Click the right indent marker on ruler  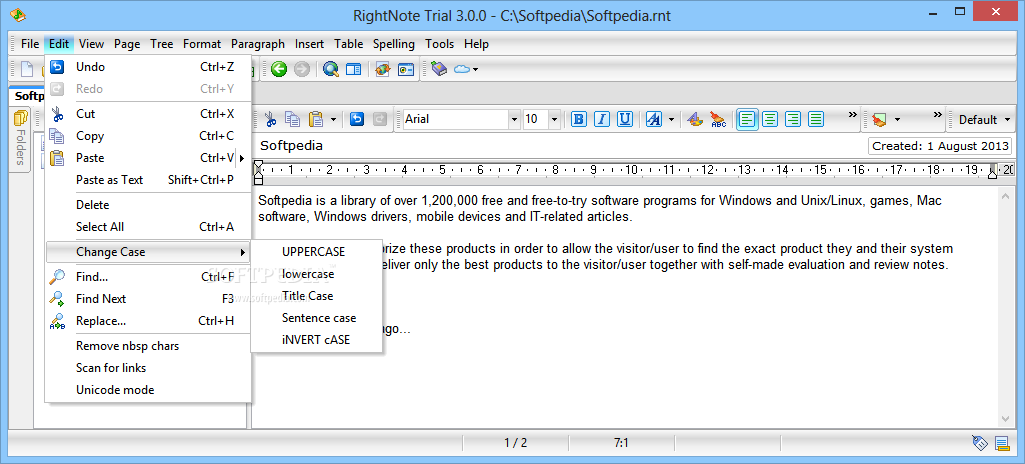point(992,172)
